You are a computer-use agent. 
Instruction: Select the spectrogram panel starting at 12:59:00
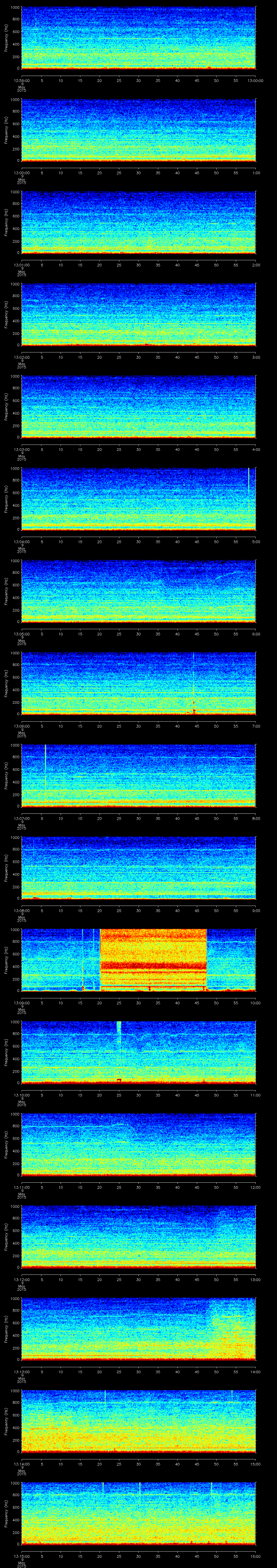point(139,38)
